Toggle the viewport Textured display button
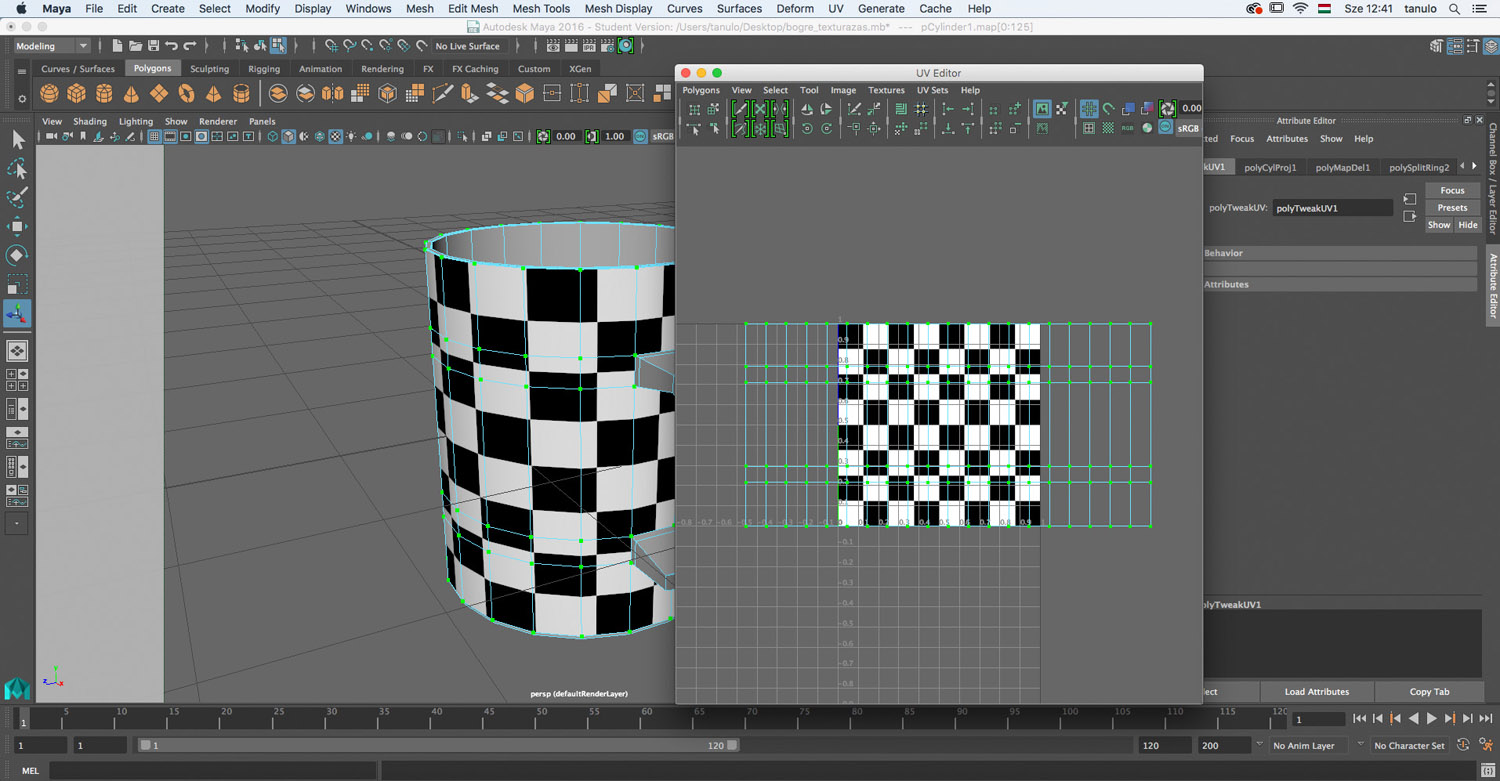1500x781 pixels. click(x=336, y=137)
